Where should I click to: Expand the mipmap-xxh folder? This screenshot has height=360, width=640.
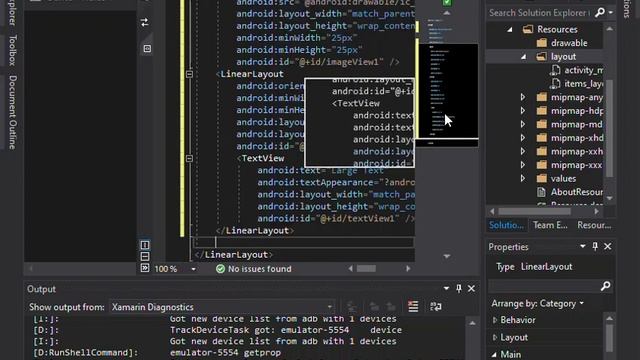(523, 151)
